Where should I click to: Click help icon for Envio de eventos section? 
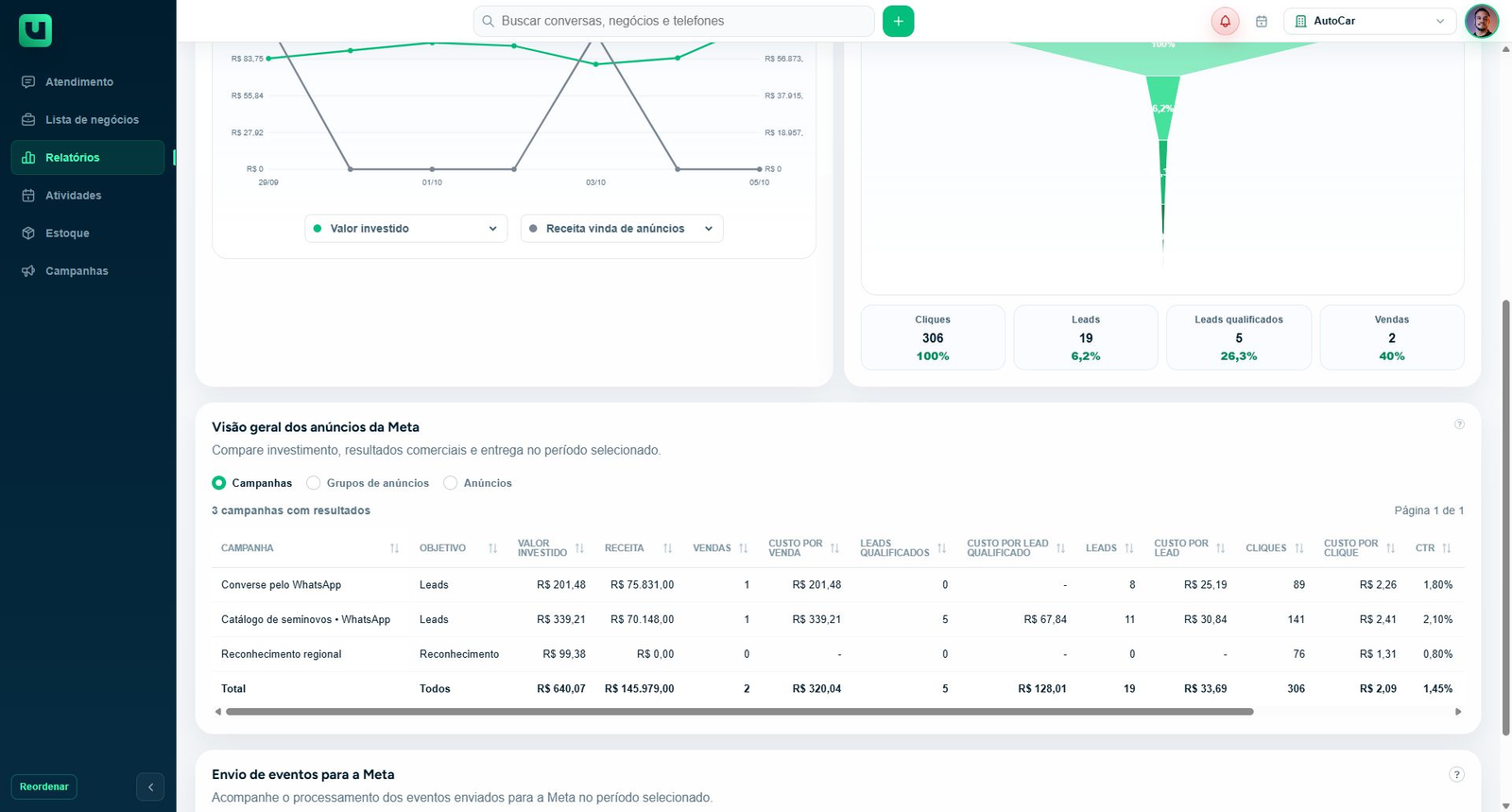(x=1456, y=774)
